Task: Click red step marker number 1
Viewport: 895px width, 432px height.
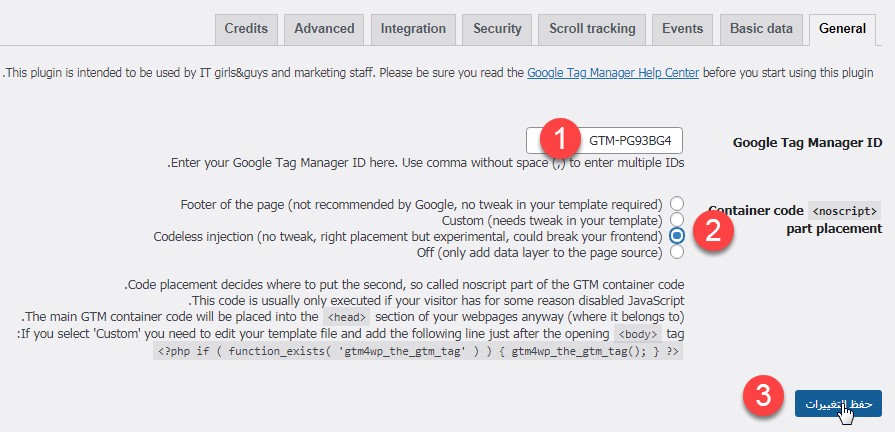Action: pyautogui.click(x=560, y=139)
